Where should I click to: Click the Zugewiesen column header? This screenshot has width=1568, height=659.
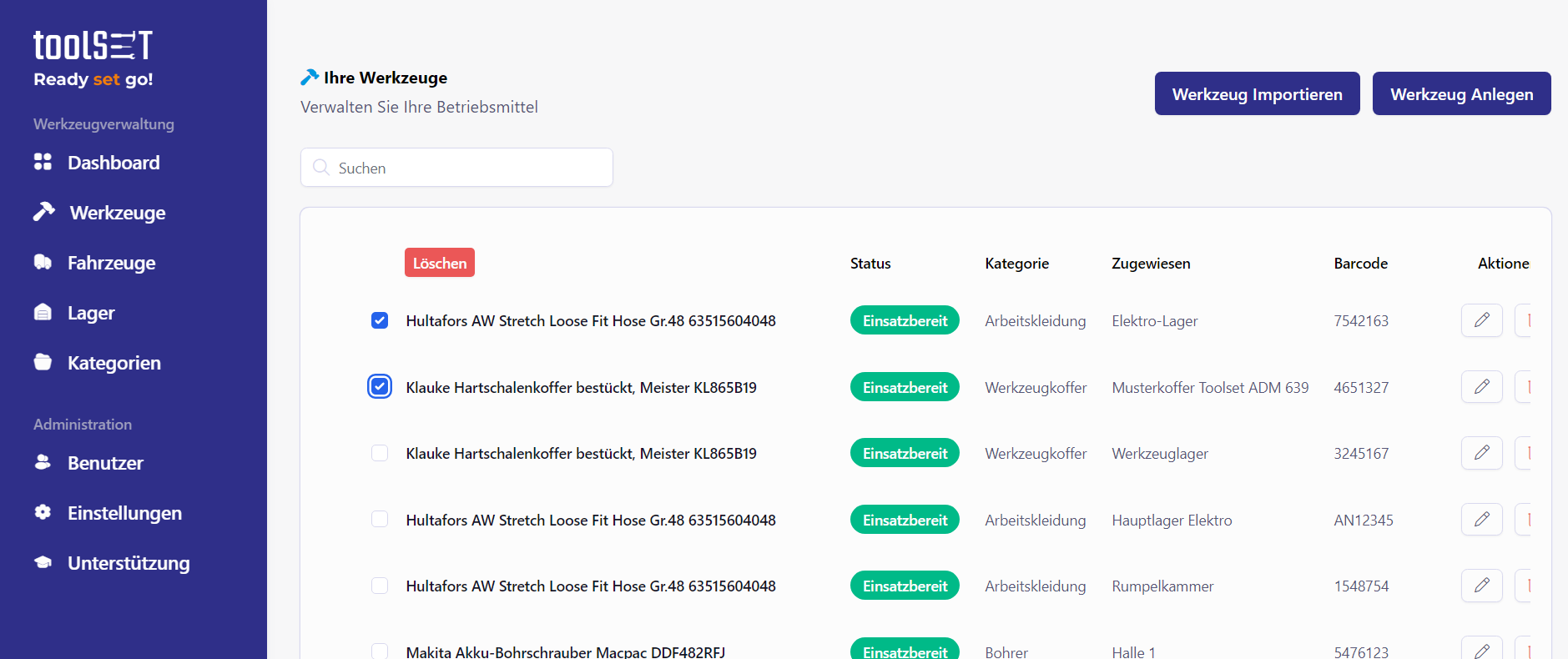click(1151, 264)
